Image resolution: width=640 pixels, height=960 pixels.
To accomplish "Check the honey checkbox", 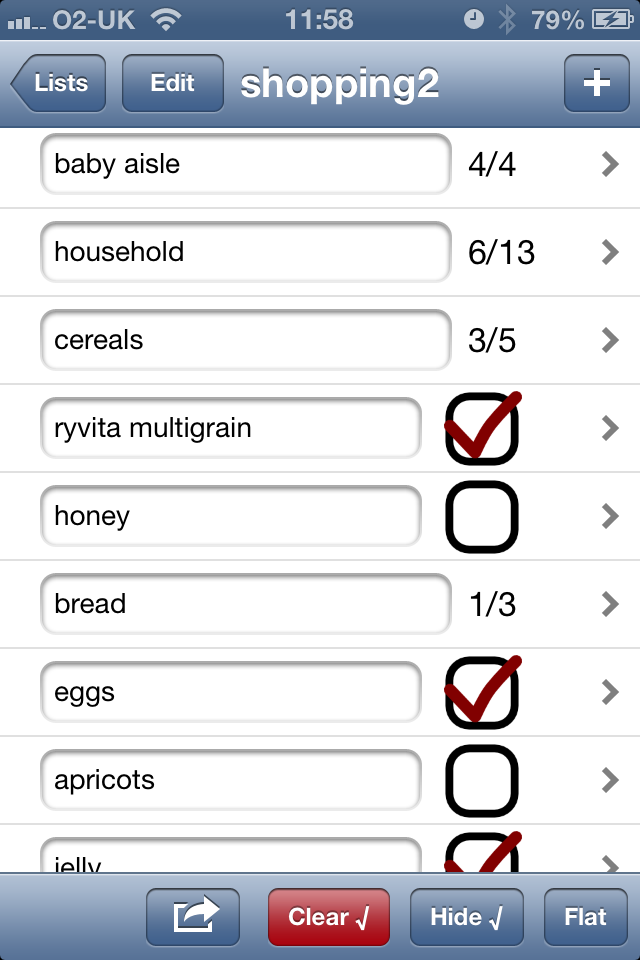I will coord(482,517).
